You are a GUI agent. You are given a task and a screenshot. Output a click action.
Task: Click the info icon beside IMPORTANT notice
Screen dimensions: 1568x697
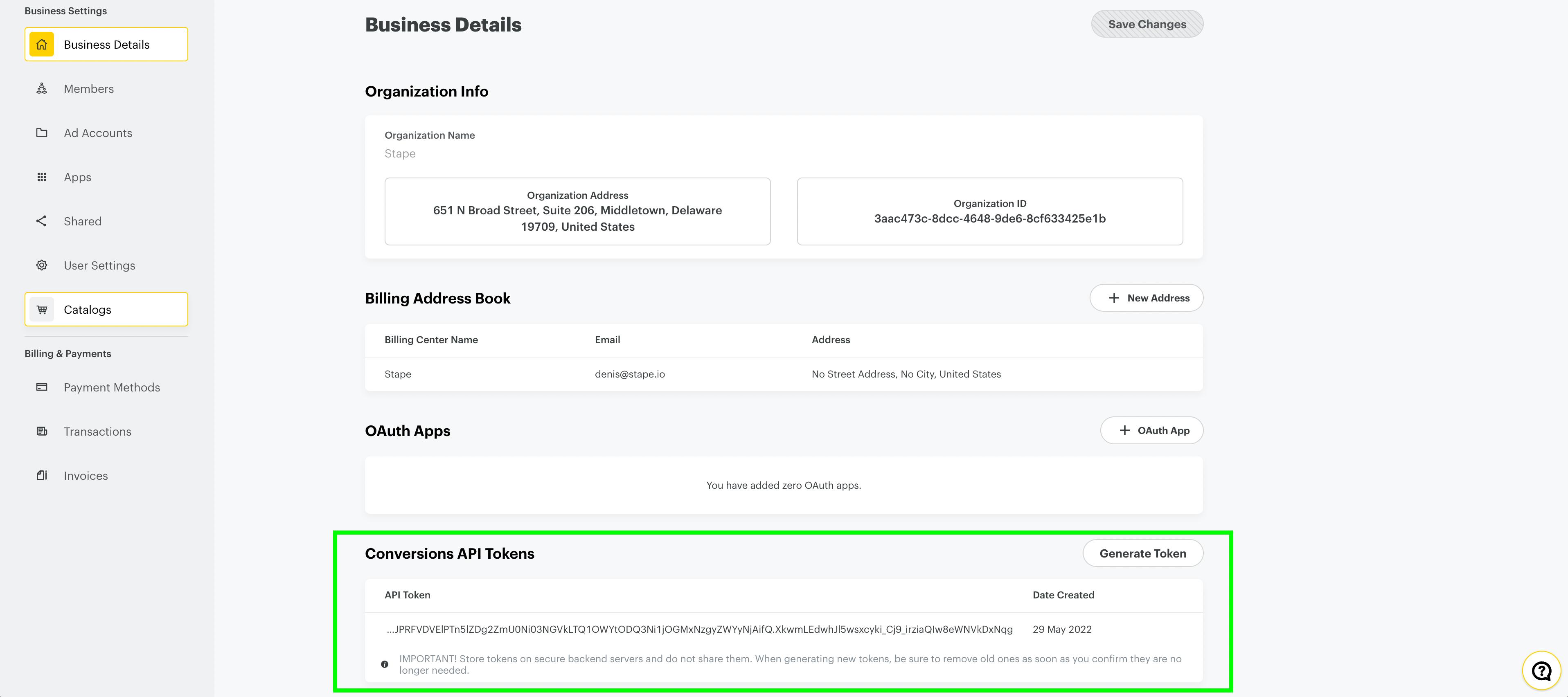(x=384, y=664)
